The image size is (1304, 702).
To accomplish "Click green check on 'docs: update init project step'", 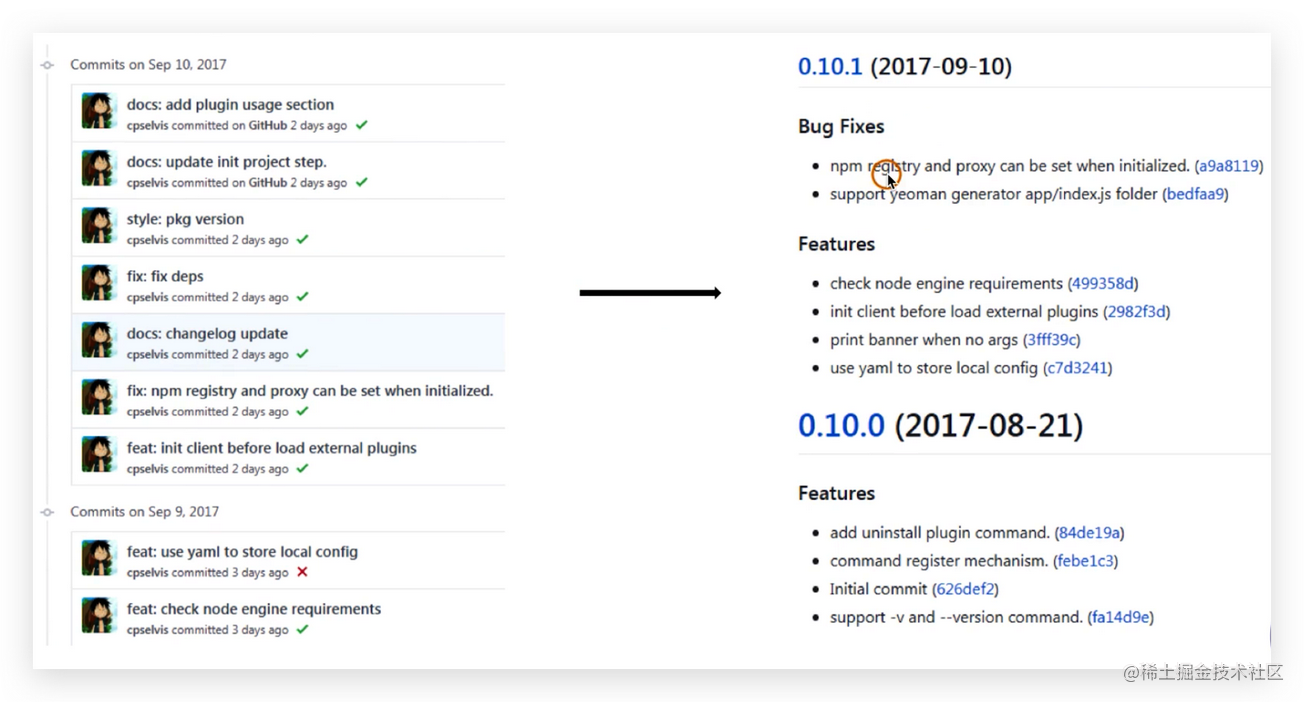I will [362, 183].
